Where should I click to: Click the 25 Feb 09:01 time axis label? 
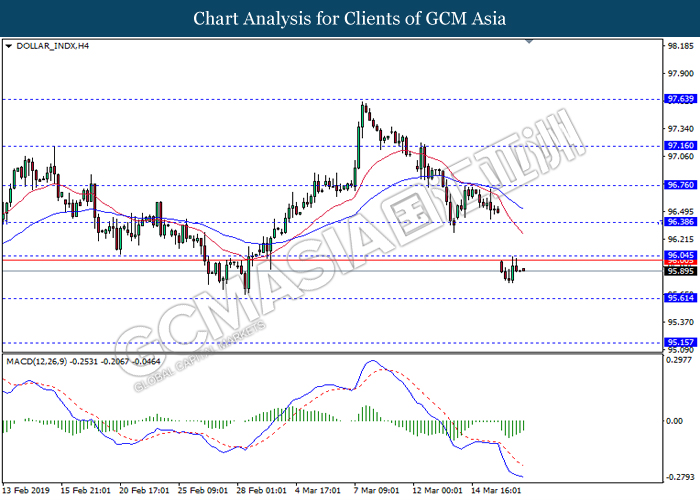[203, 490]
